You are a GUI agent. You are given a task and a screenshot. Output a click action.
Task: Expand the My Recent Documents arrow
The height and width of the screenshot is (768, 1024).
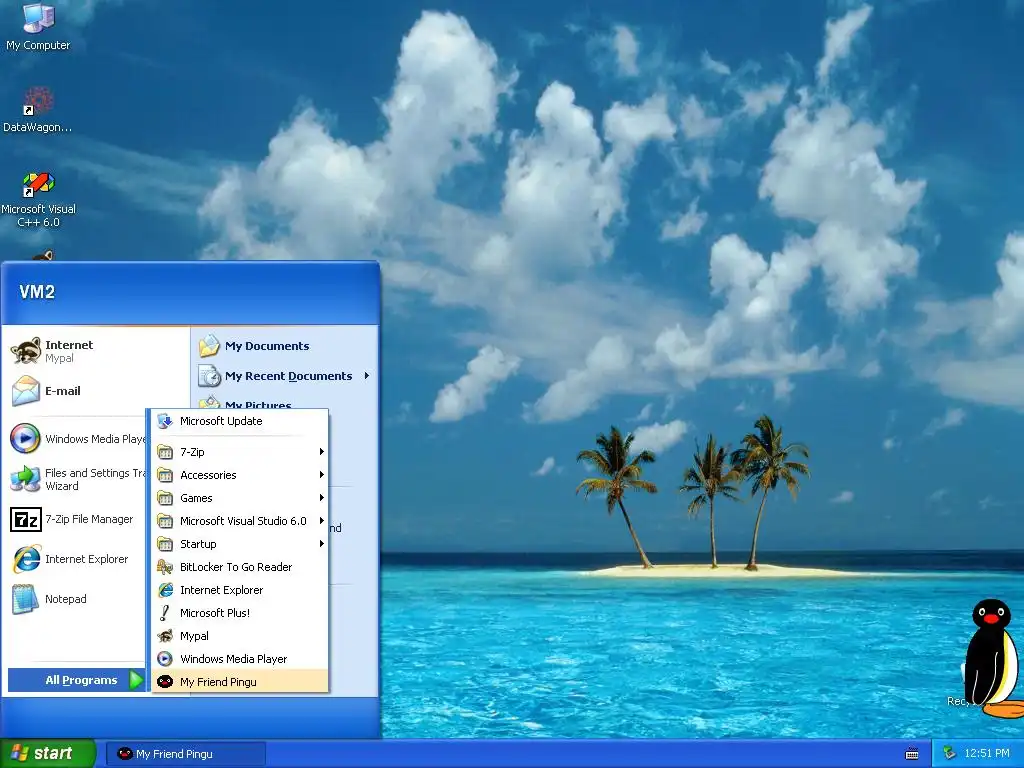(367, 376)
